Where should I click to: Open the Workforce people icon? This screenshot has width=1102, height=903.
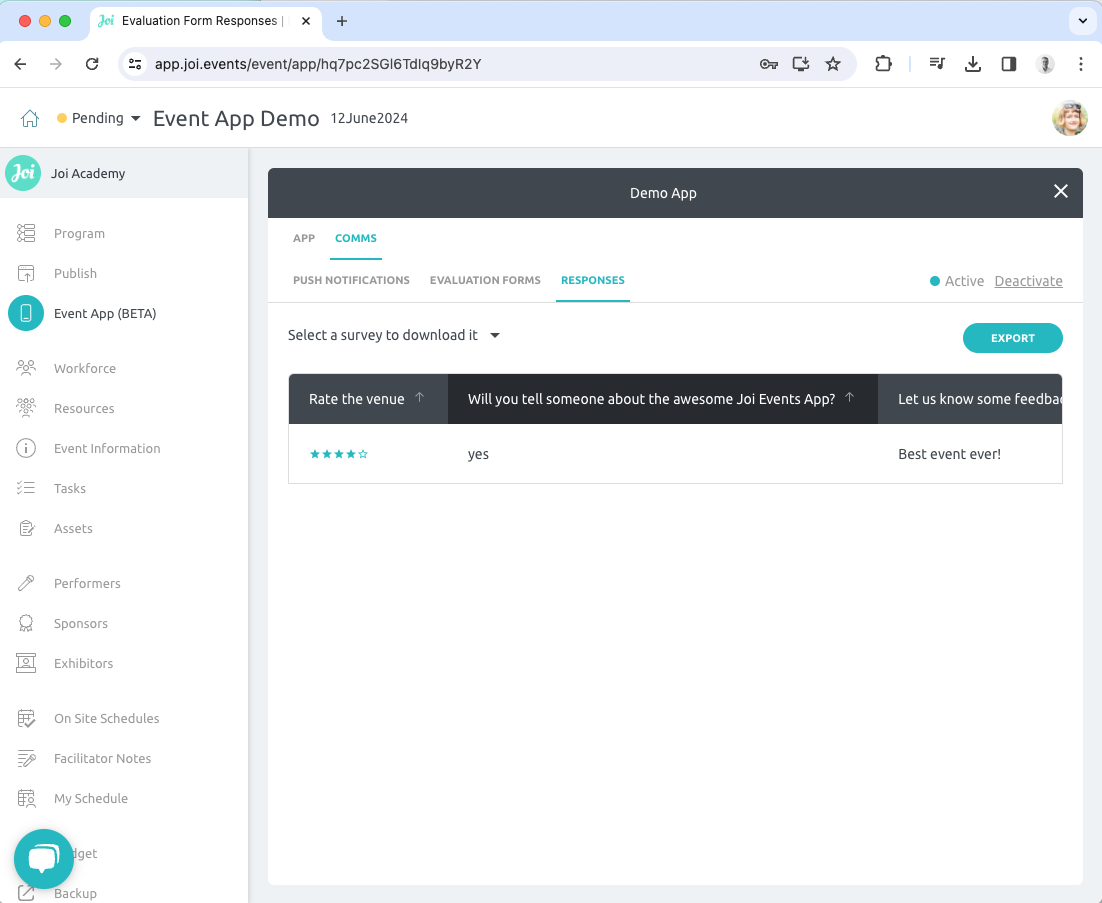pyautogui.click(x=26, y=368)
